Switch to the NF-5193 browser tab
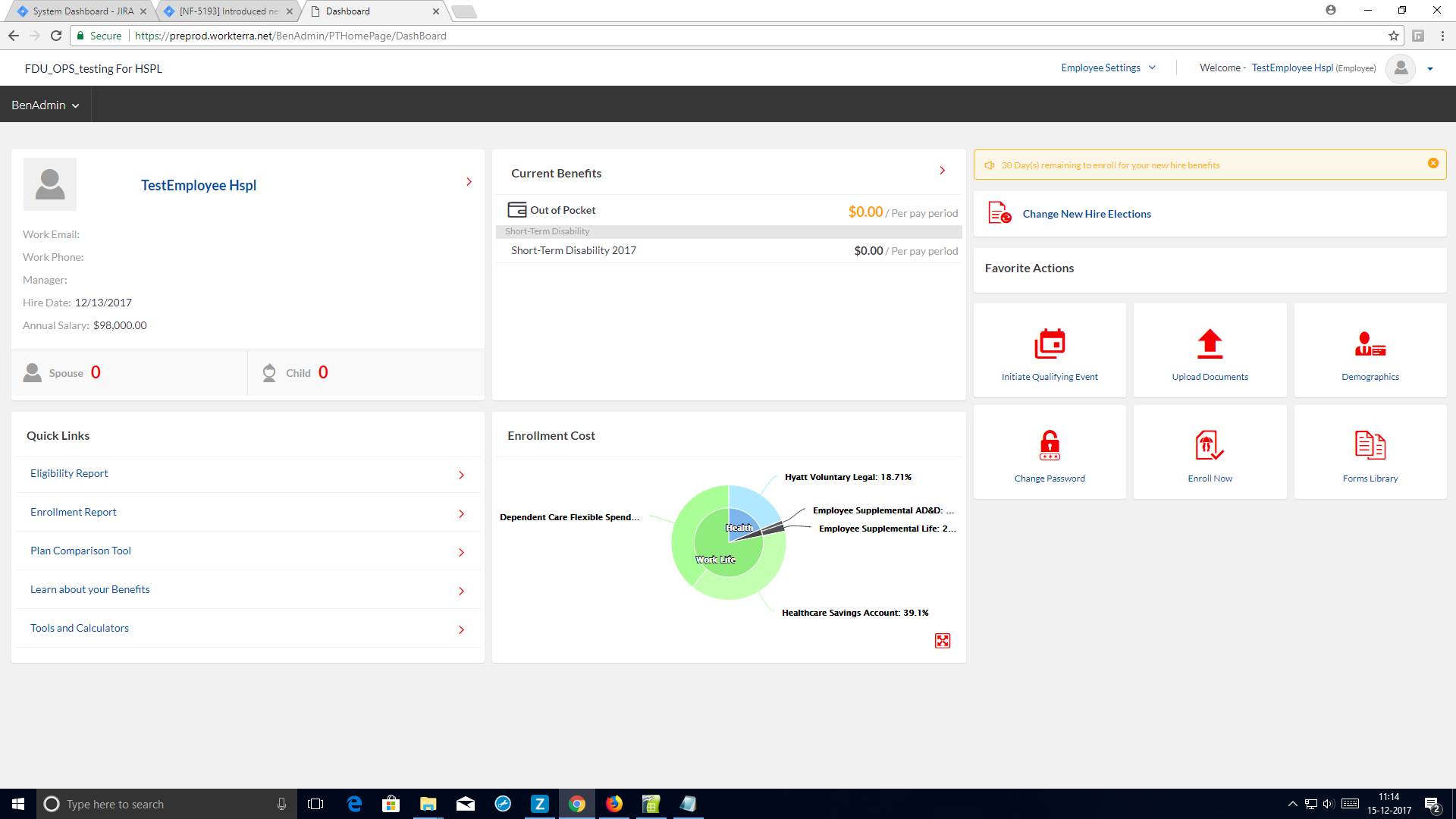This screenshot has width=1456, height=819. 227,11
